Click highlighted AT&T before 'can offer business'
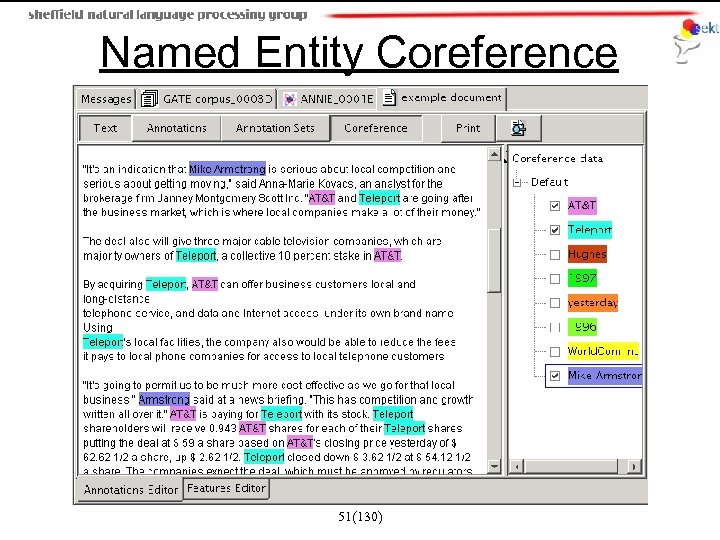The height and width of the screenshot is (540, 720). [x=205, y=284]
